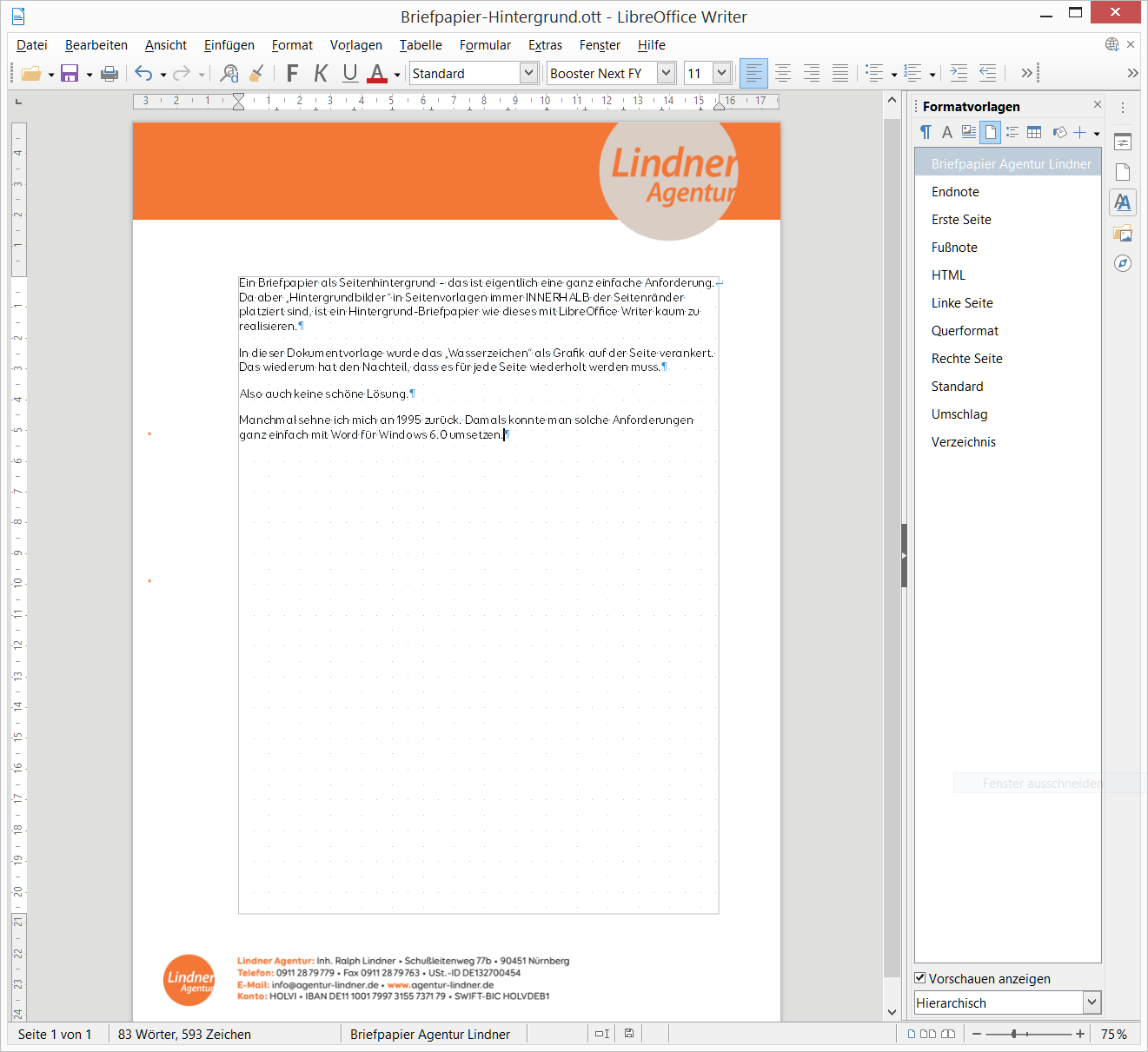1148x1052 pixels.
Task: Open sidebar settings three-dot menu
Action: pos(1123,108)
